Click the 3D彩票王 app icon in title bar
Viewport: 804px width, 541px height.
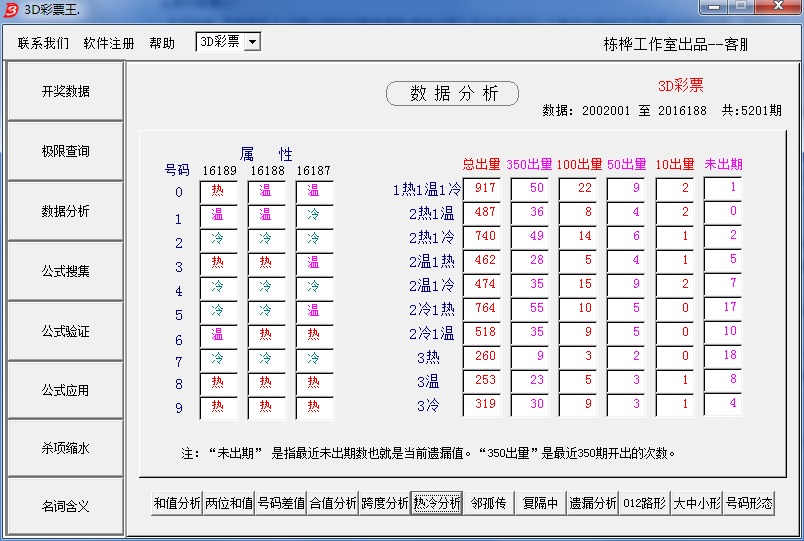tap(10, 9)
